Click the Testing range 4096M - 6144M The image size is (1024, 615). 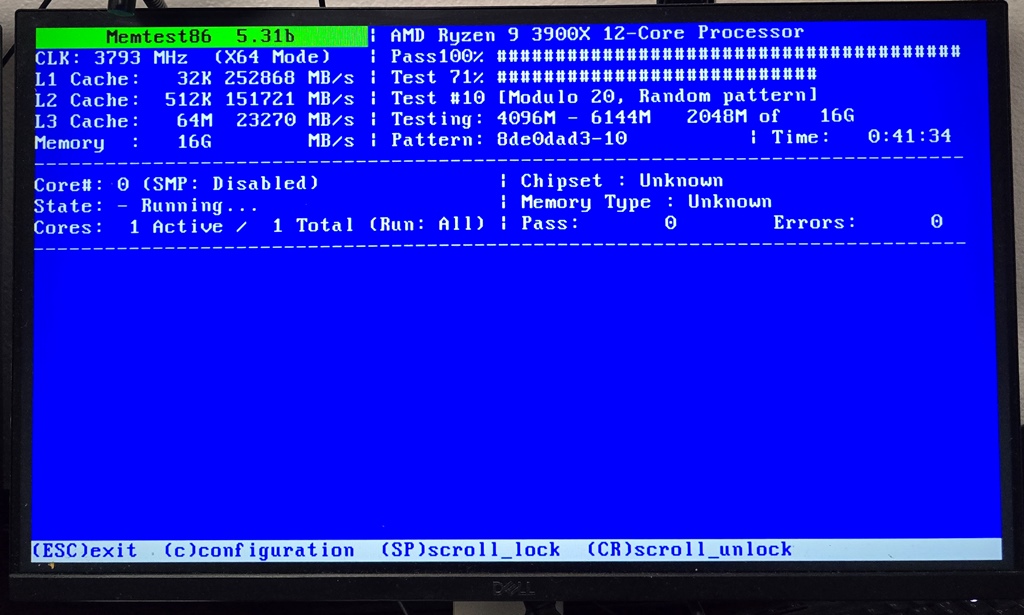point(574,118)
